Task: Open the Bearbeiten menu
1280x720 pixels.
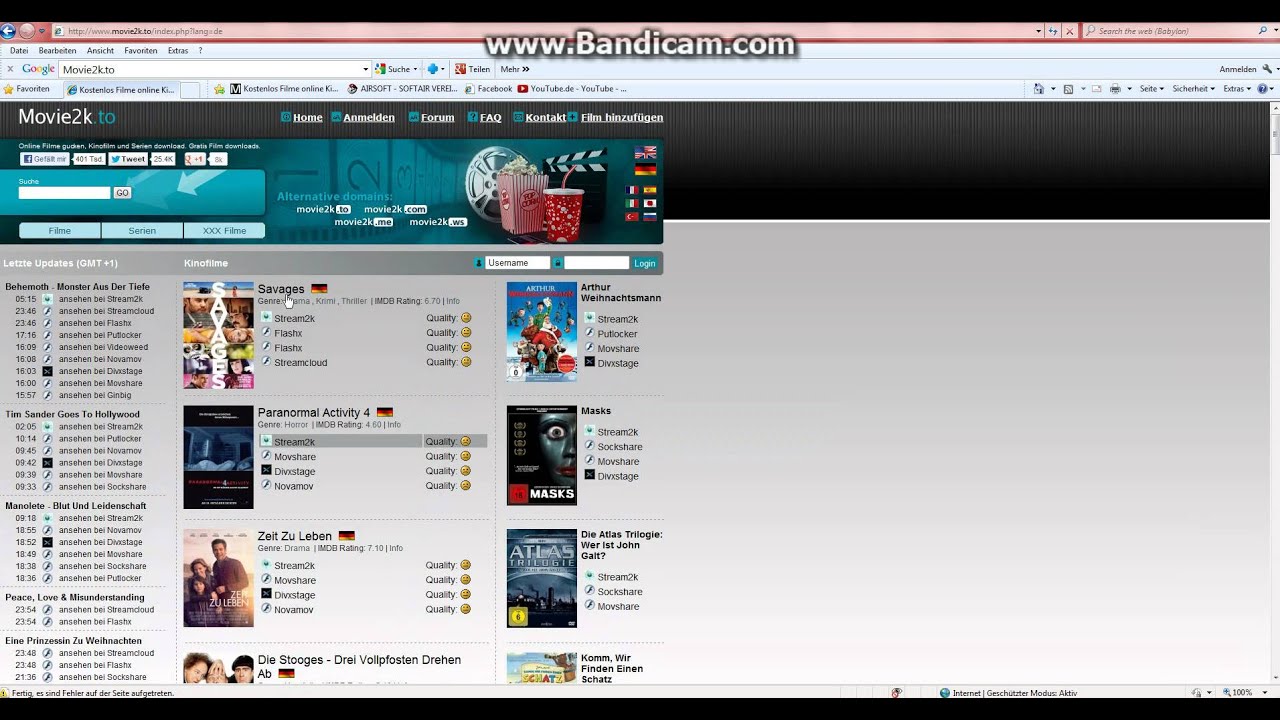Action: pyautogui.click(x=58, y=50)
